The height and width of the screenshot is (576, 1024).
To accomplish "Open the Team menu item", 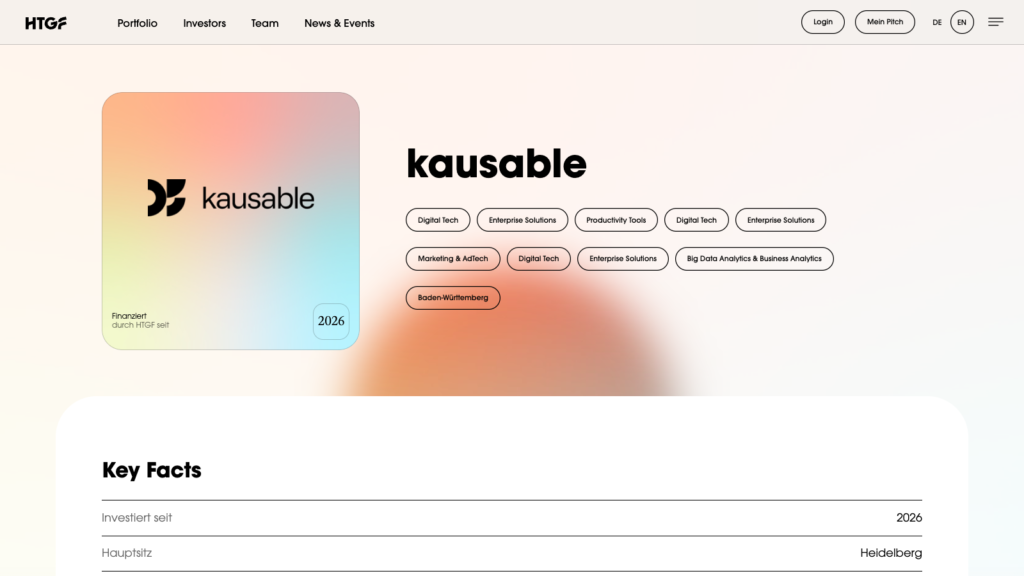I will [x=264, y=23].
